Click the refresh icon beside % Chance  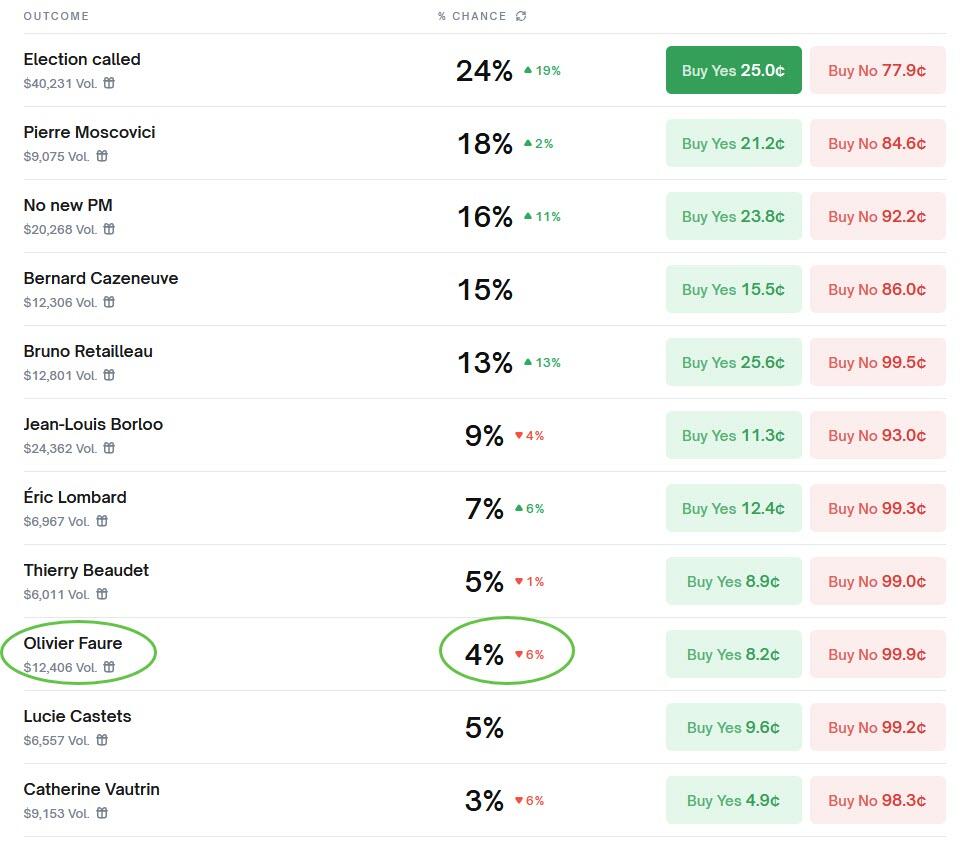pos(521,16)
